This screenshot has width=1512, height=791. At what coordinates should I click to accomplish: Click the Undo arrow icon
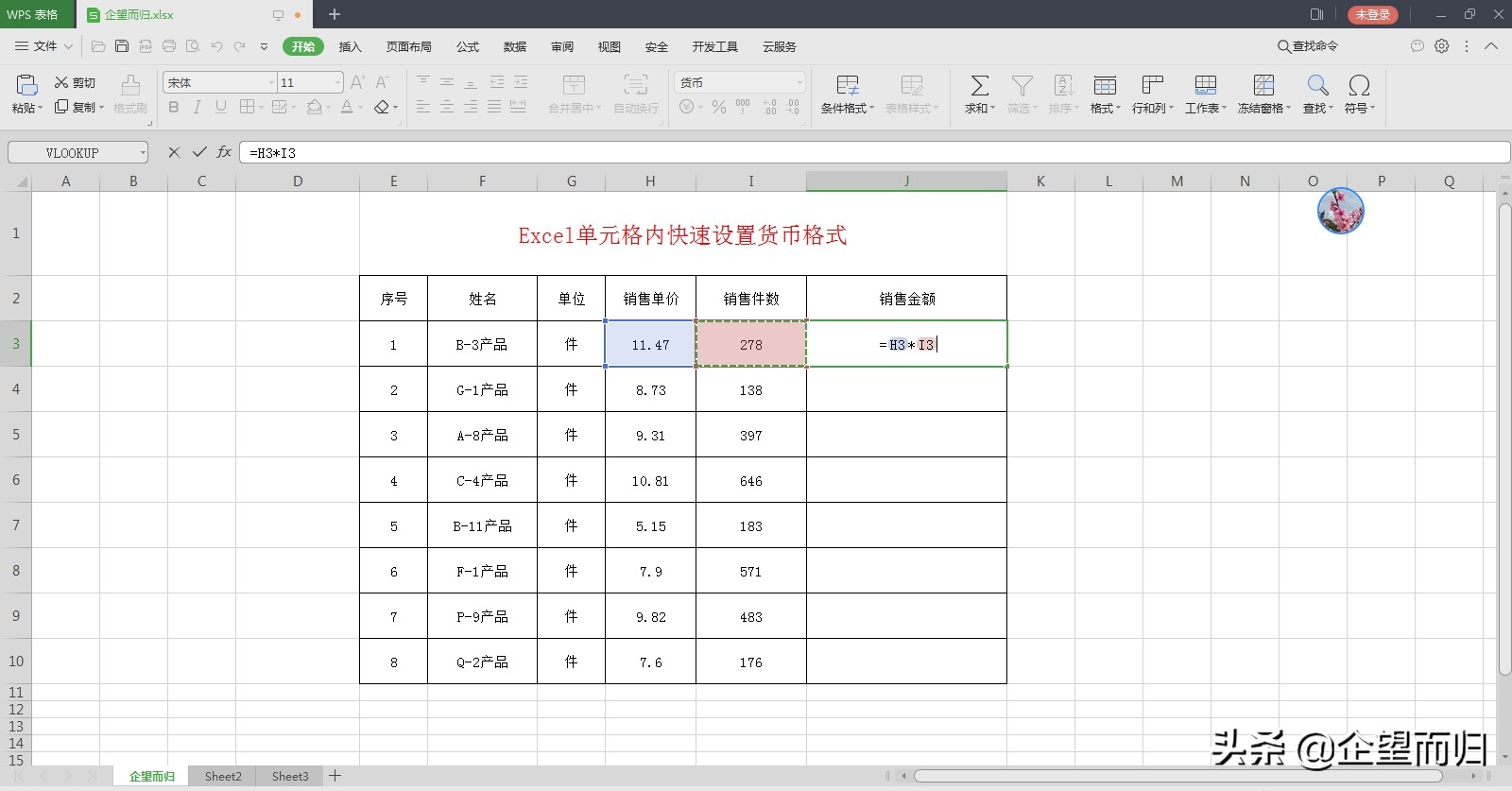point(216,45)
